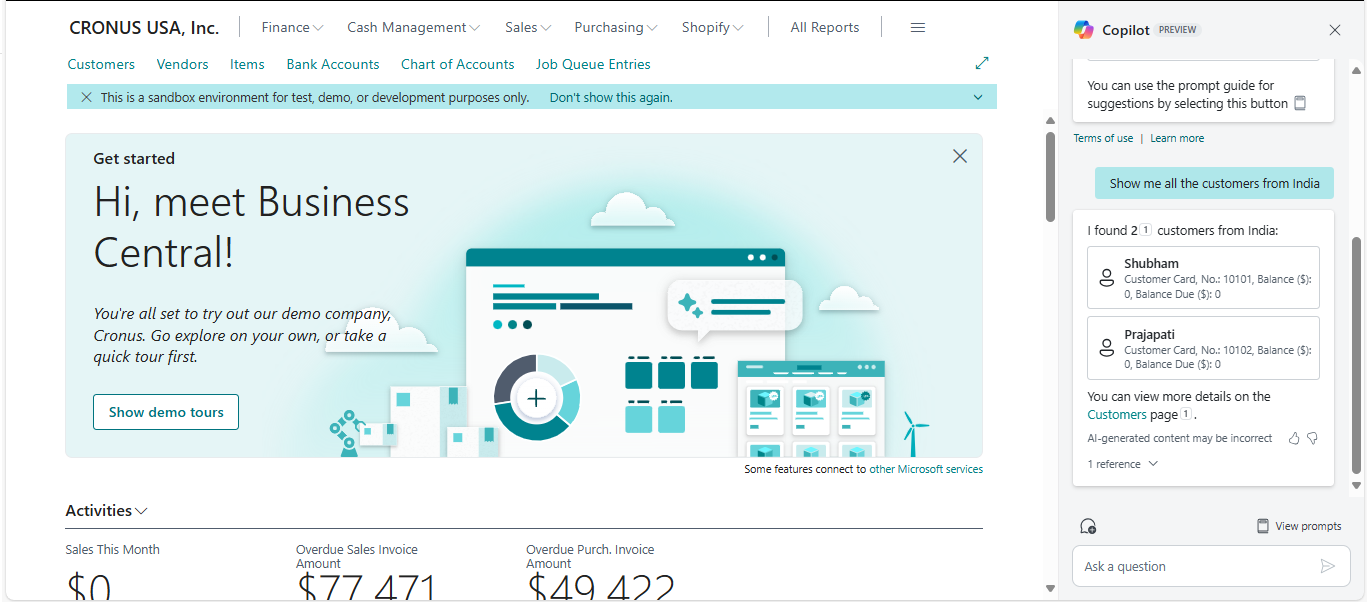Open the Vendors list

coord(183,64)
